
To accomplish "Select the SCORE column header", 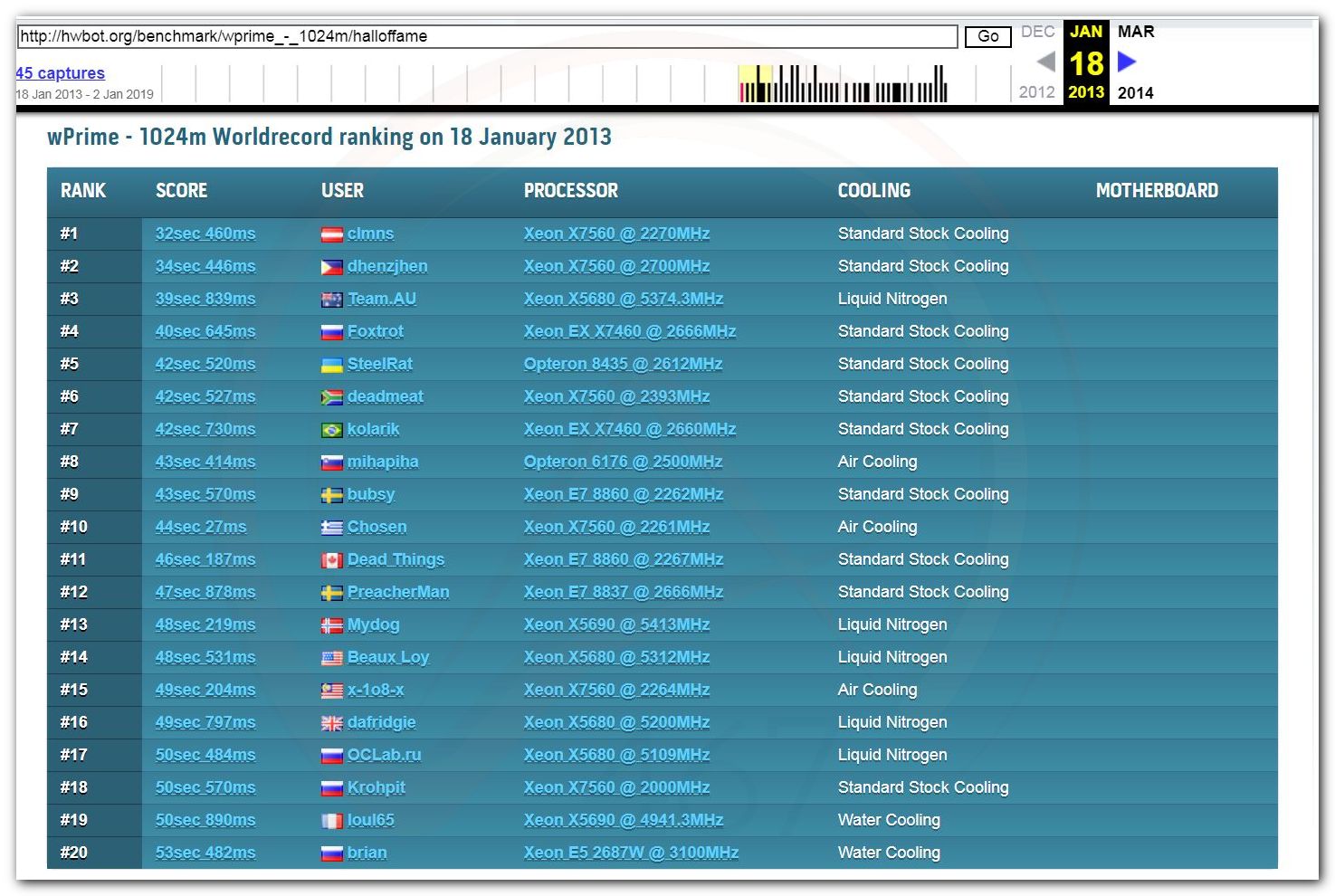I will [x=181, y=191].
